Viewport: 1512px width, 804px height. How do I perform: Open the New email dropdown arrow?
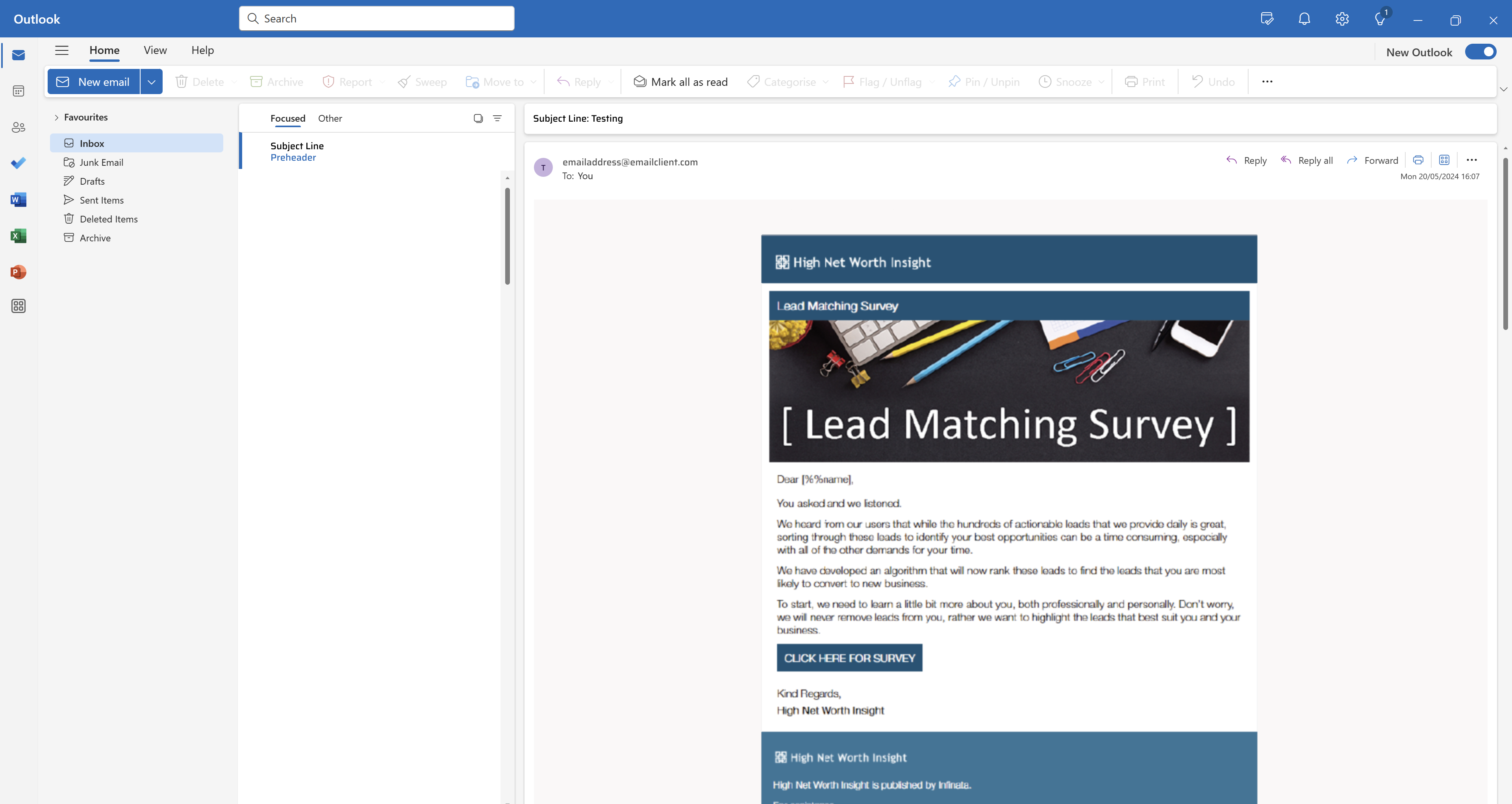152,82
